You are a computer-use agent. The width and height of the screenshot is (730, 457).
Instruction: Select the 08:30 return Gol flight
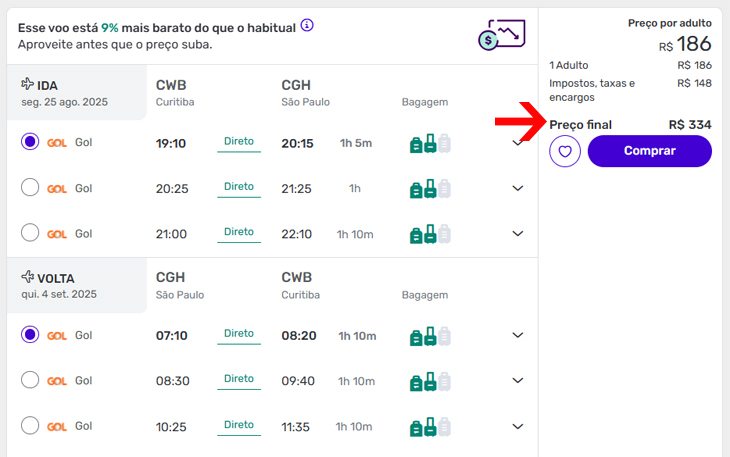[x=30, y=380]
